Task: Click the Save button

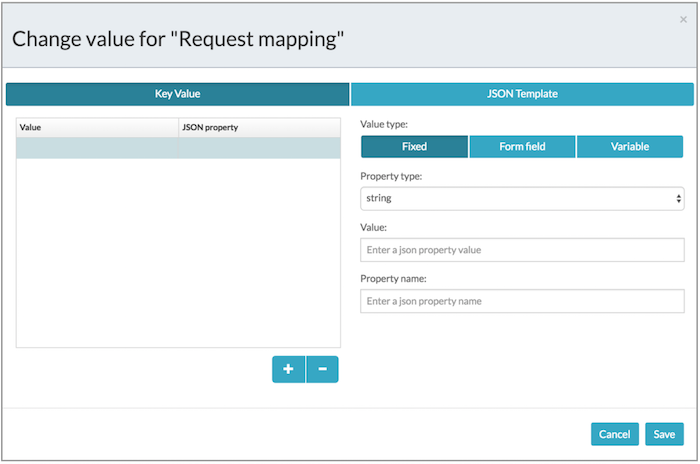Action: [x=664, y=434]
